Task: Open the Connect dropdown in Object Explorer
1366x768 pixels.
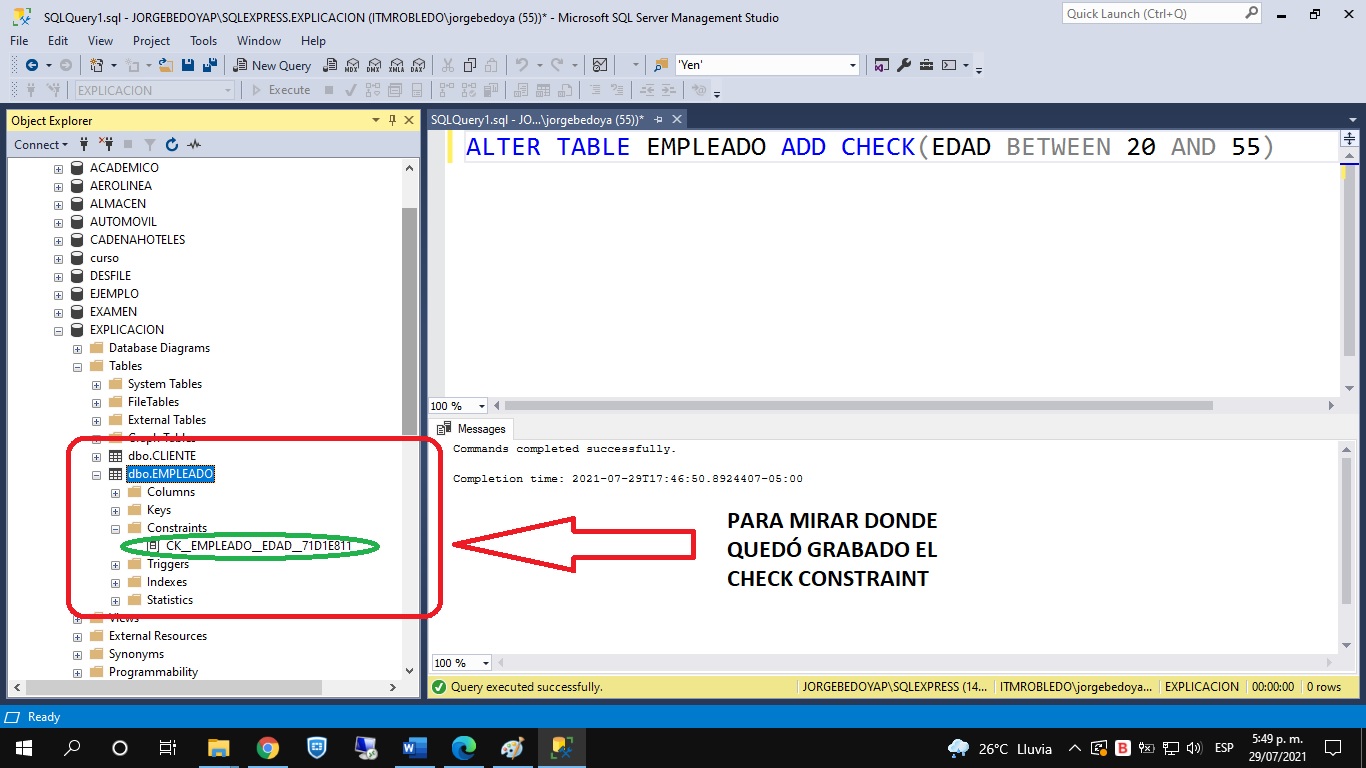Action: tap(41, 144)
